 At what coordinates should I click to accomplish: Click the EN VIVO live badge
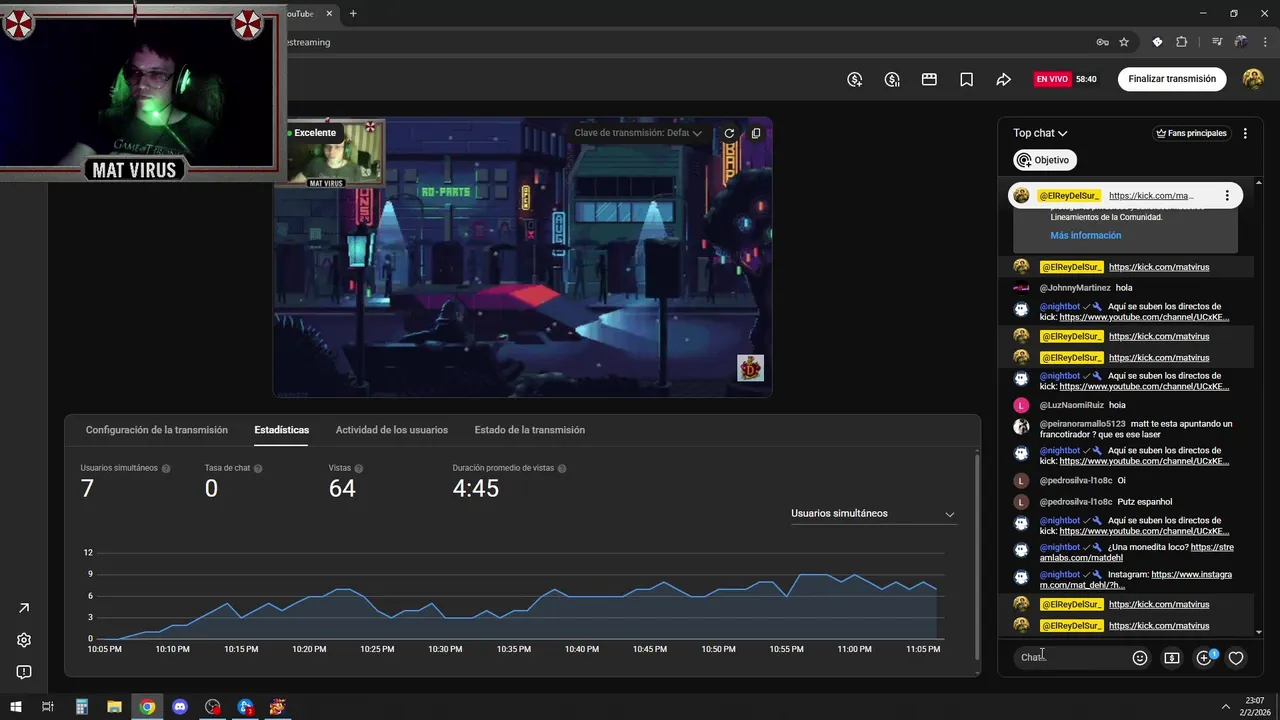click(x=1052, y=79)
